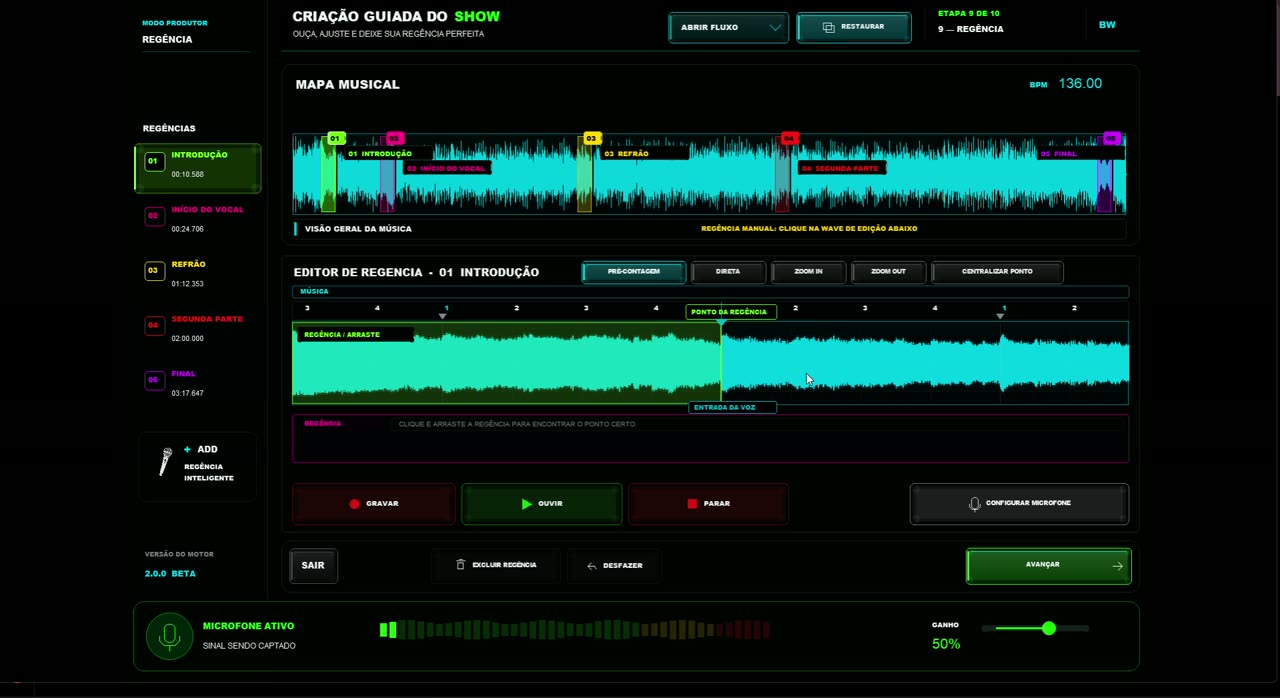Image resolution: width=1280 pixels, height=698 pixels.
Task: Click the BPM value 136.00
Action: (x=1080, y=84)
